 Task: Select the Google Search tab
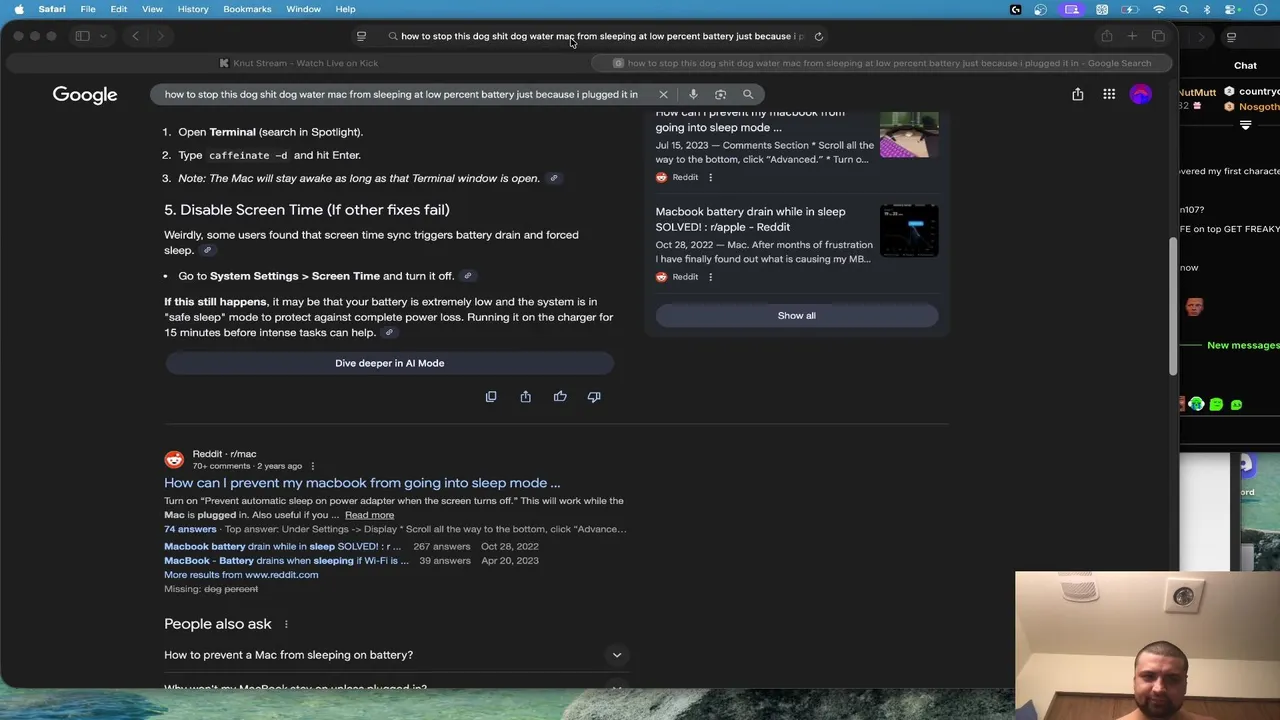coord(882,63)
